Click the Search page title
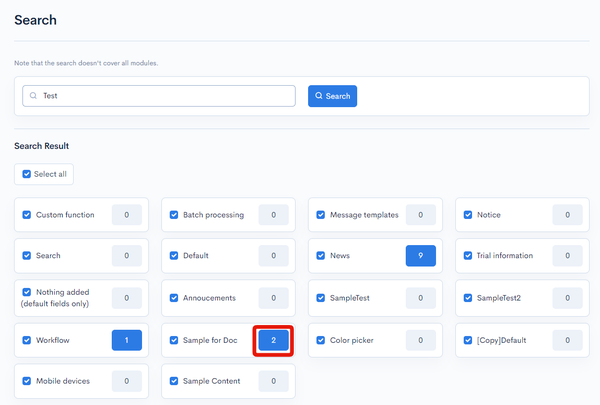 coord(35,20)
